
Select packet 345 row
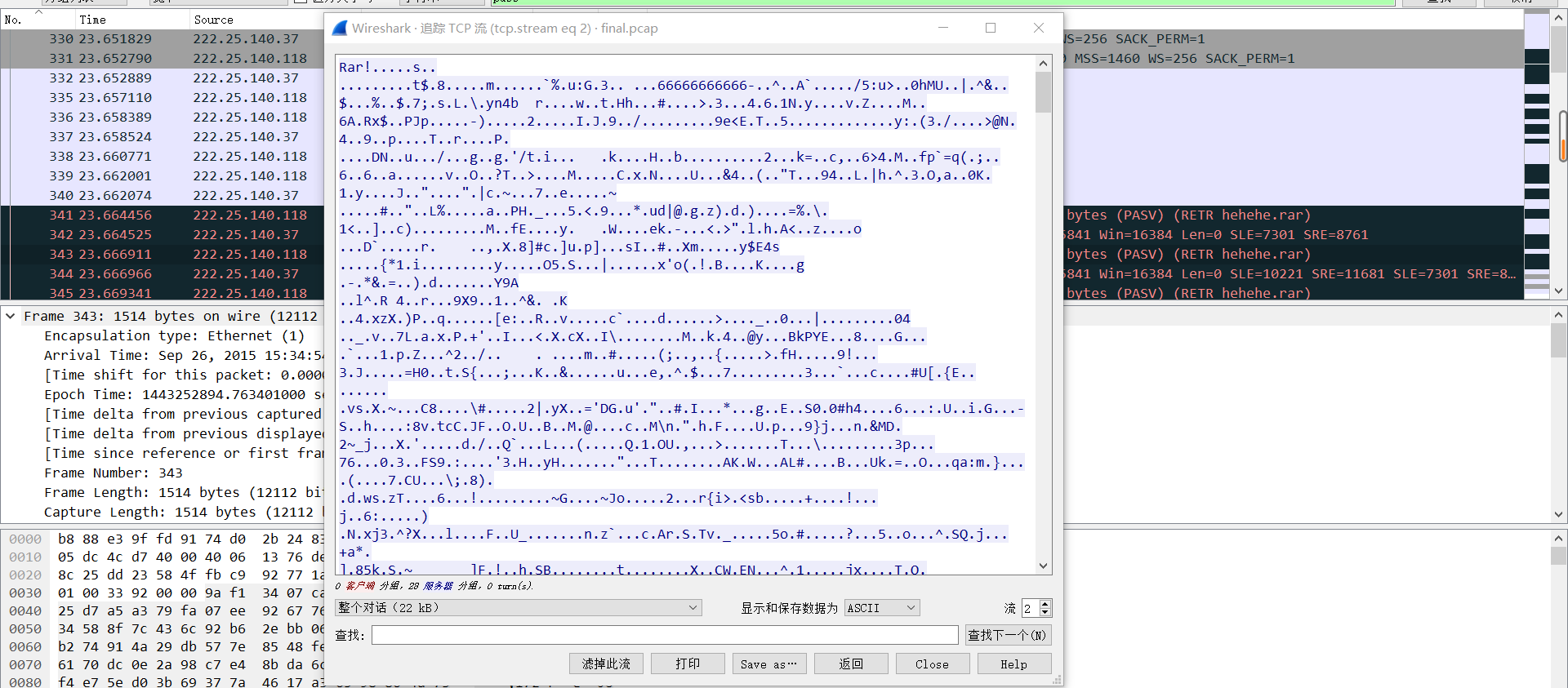click(x=163, y=293)
